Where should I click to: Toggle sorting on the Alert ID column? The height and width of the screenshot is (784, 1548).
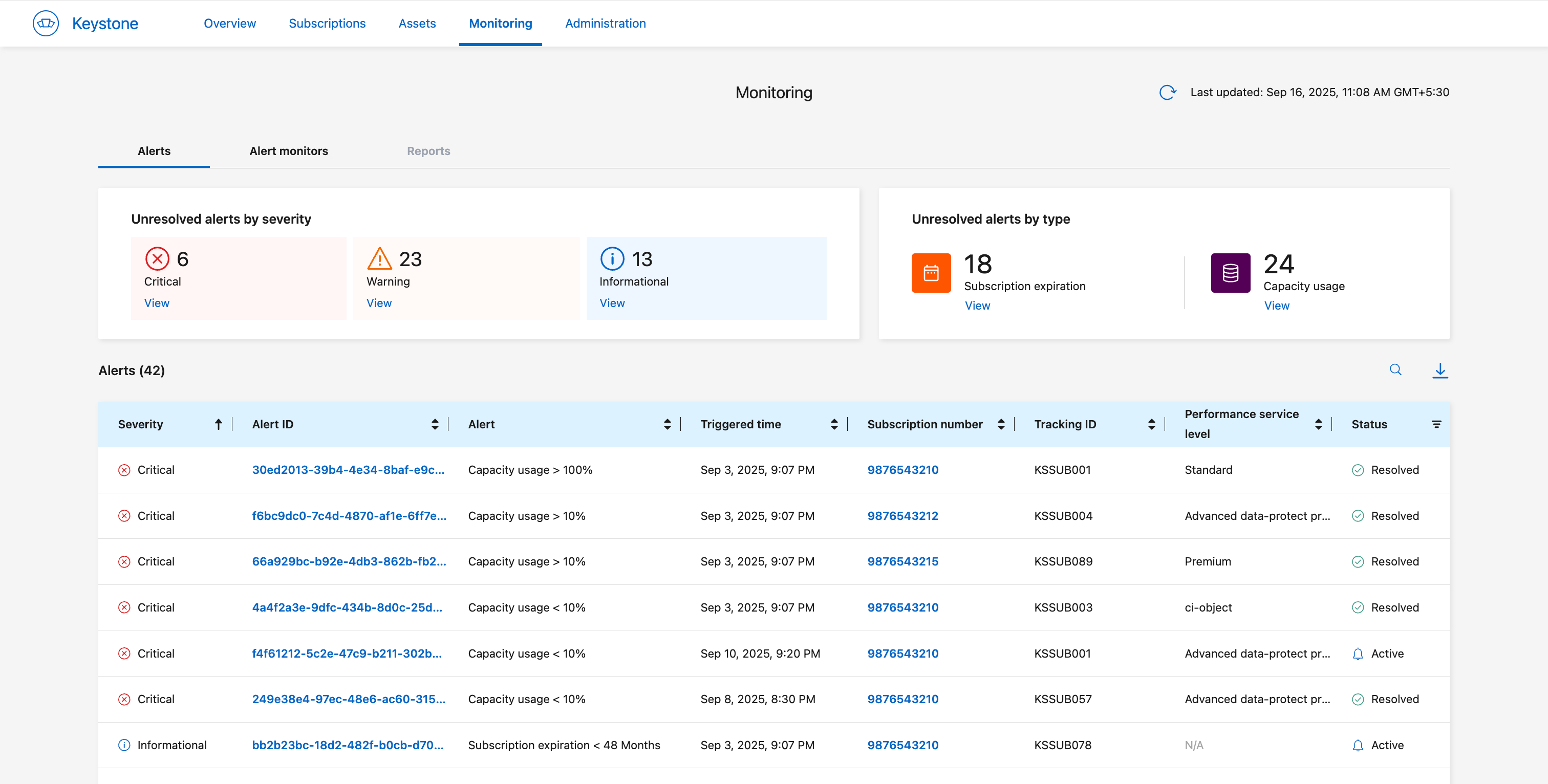tap(435, 424)
